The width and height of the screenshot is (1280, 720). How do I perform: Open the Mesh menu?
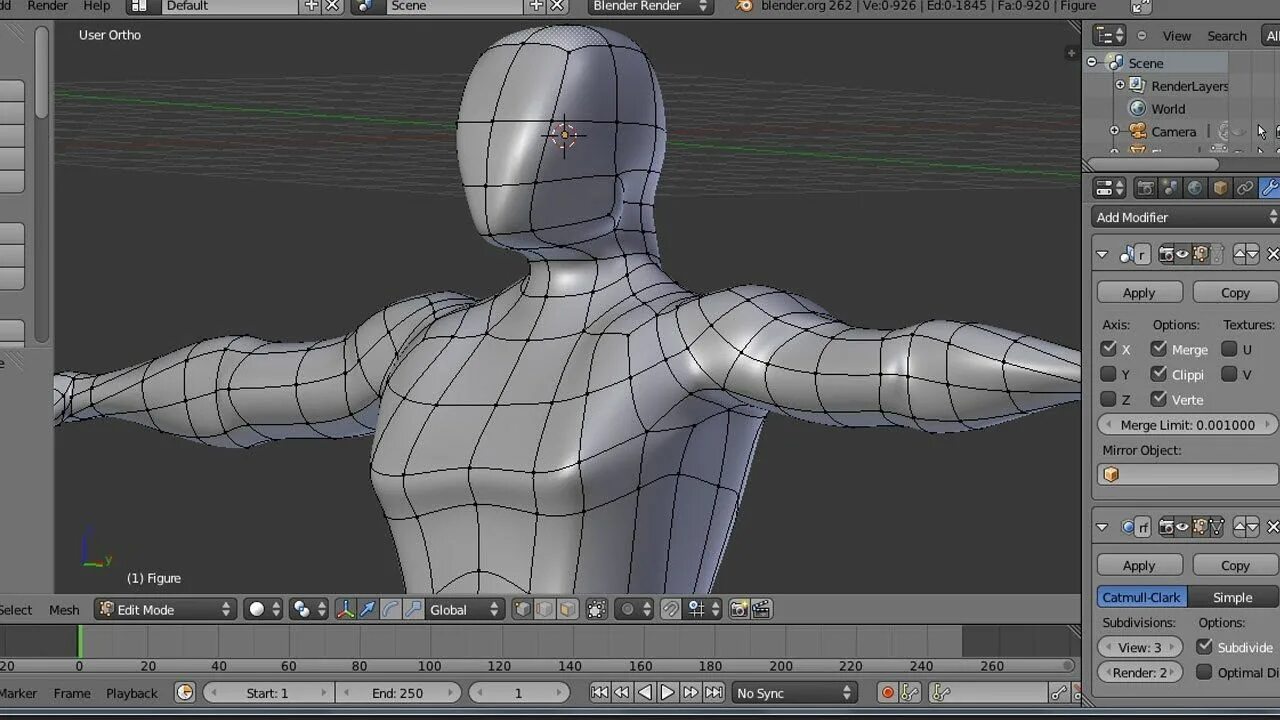pos(64,609)
